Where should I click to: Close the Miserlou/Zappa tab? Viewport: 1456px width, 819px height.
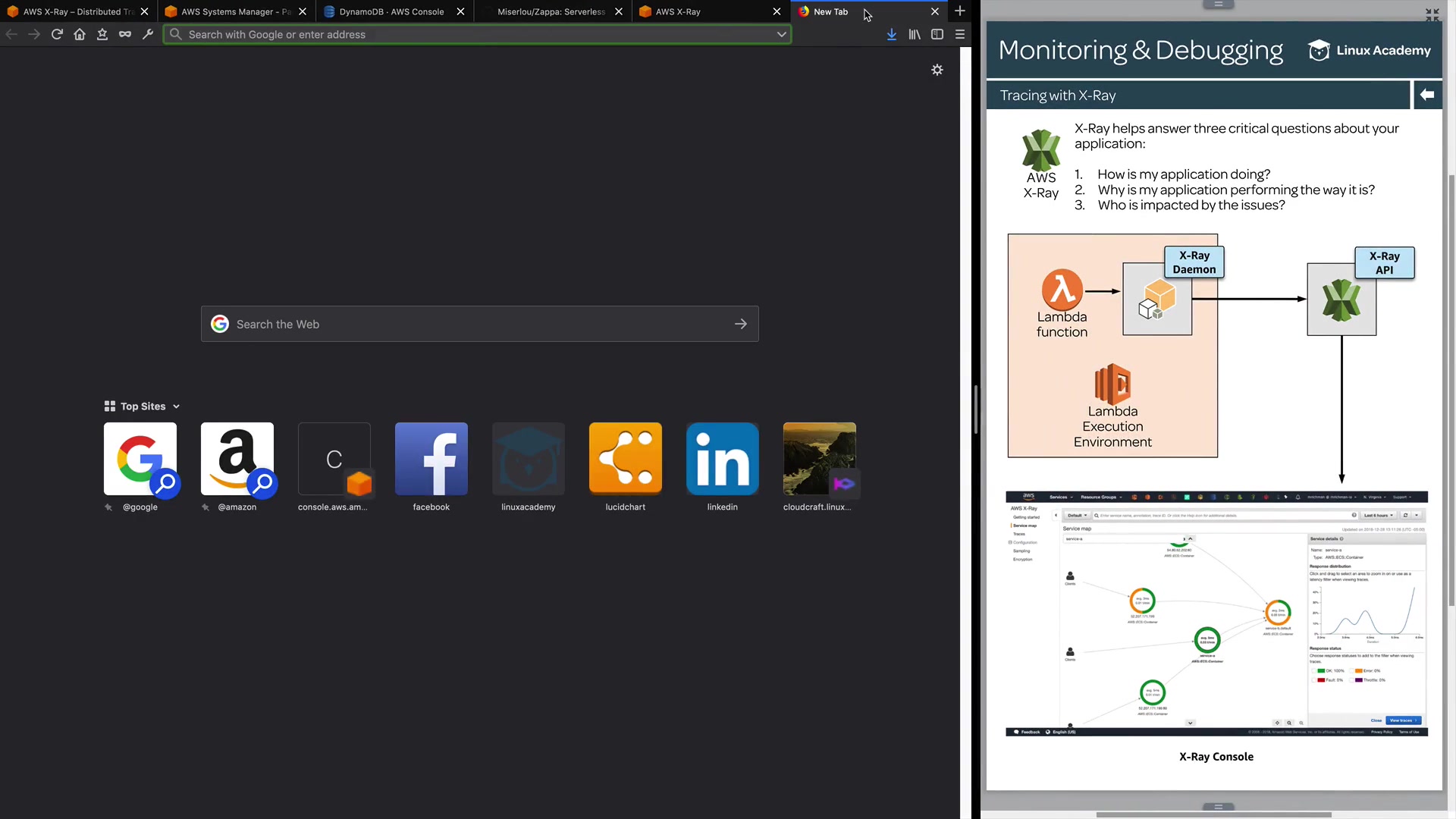click(619, 11)
